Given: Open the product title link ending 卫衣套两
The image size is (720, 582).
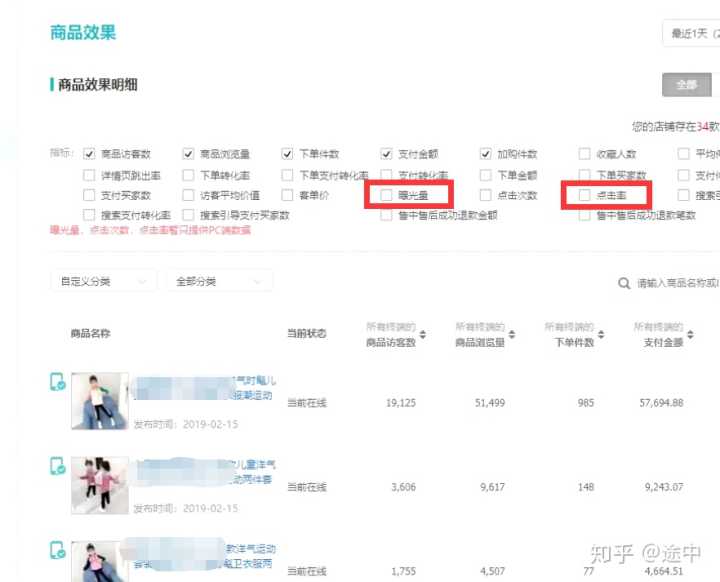Looking at the screenshot, I should click(205, 556).
